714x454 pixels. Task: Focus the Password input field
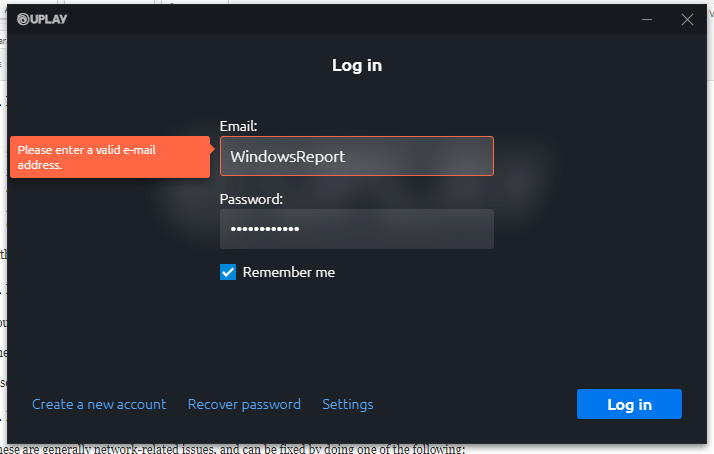(x=357, y=229)
